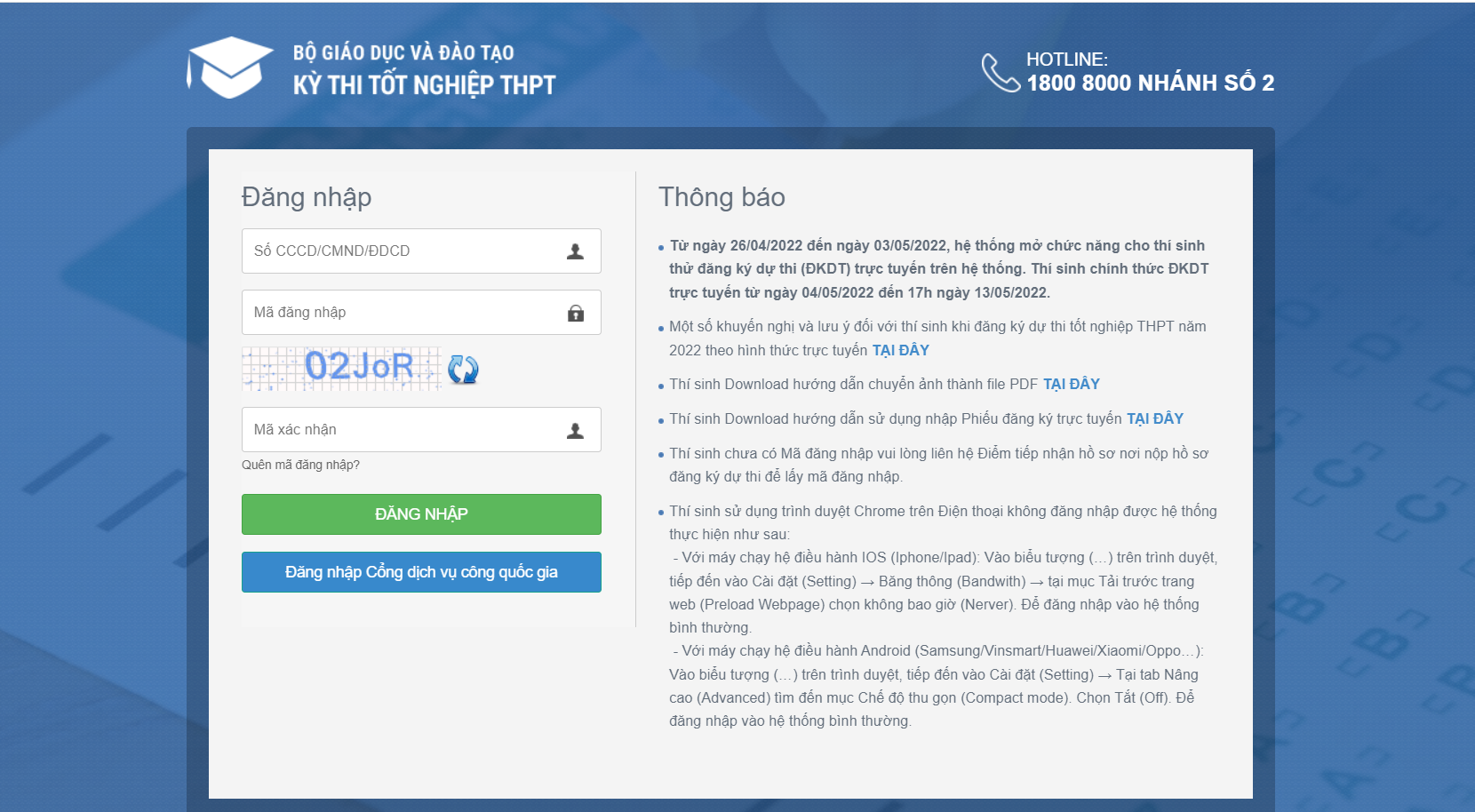The height and width of the screenshot is (812, 1475).
Task: Click the padlock icon in login code field
Action: [575, 313]
